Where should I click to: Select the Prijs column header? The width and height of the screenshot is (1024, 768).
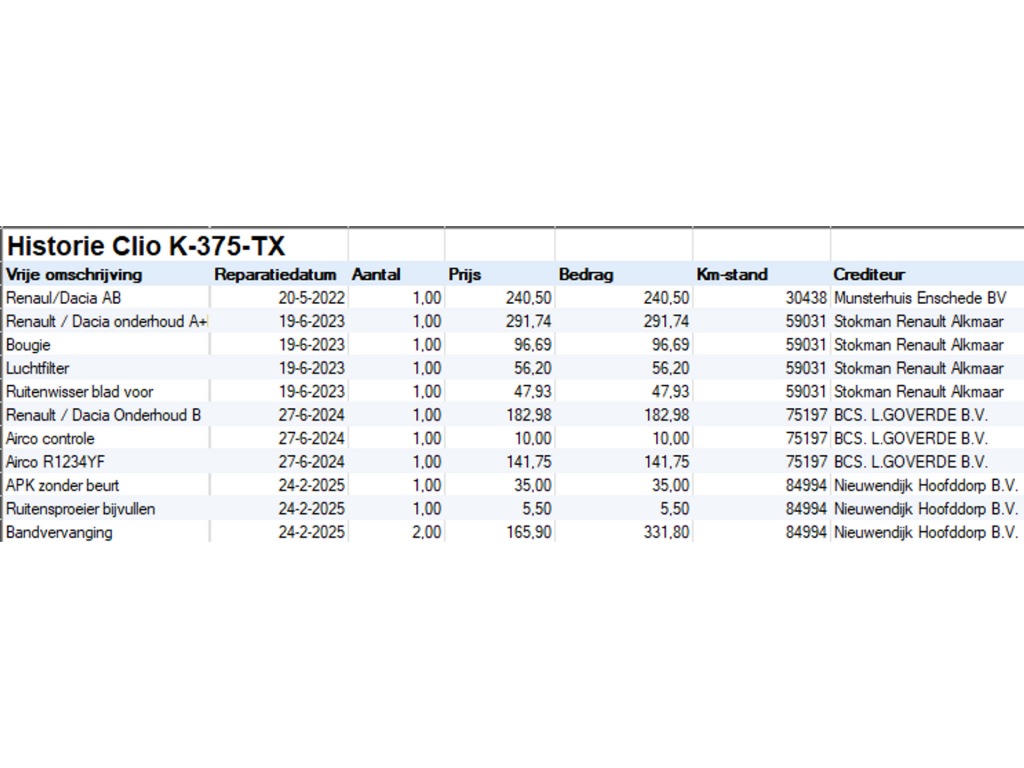(x=465, y=274)
